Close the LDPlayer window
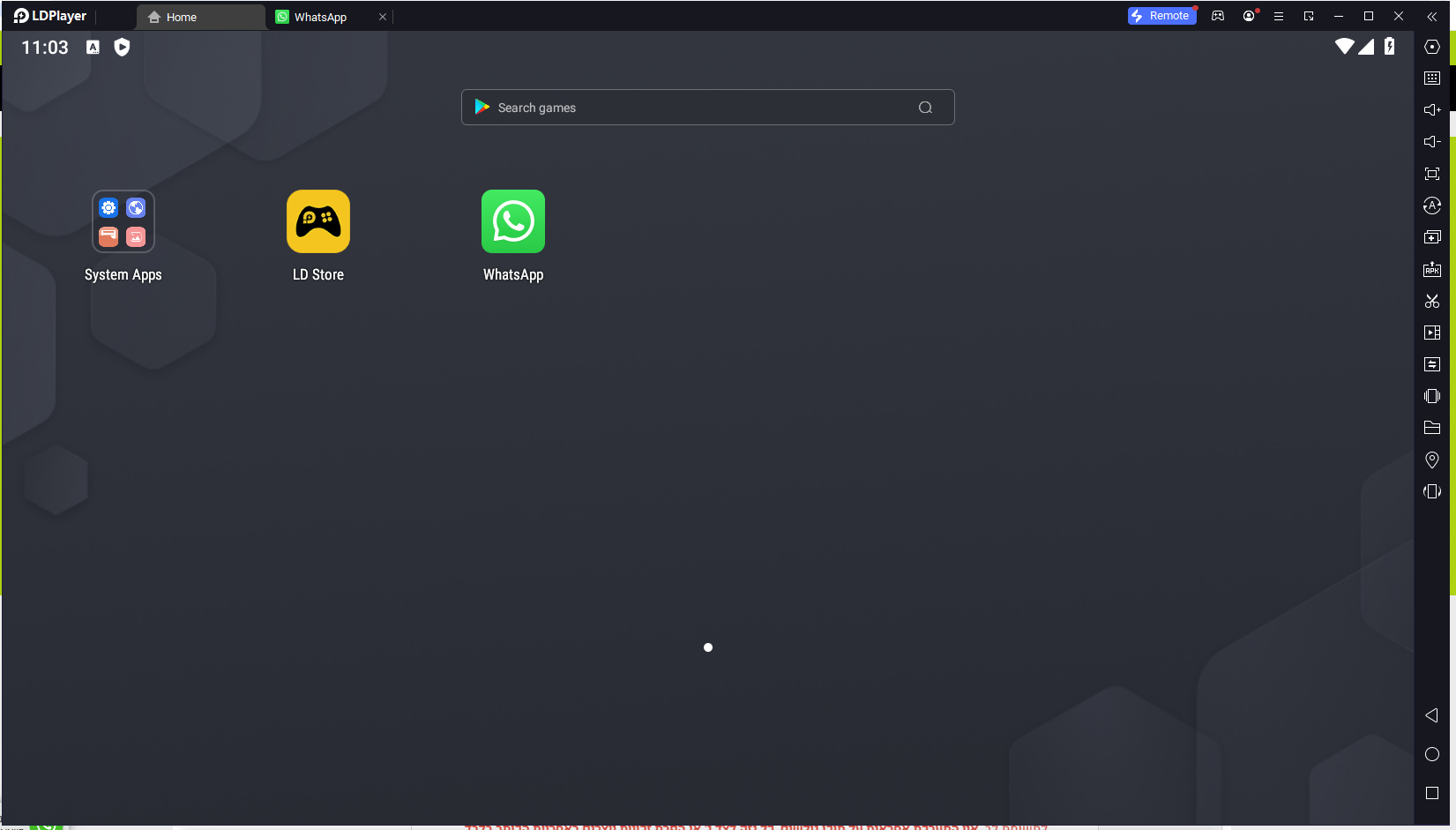This screenshot has height=830, width=1456. coord(1399,16)
